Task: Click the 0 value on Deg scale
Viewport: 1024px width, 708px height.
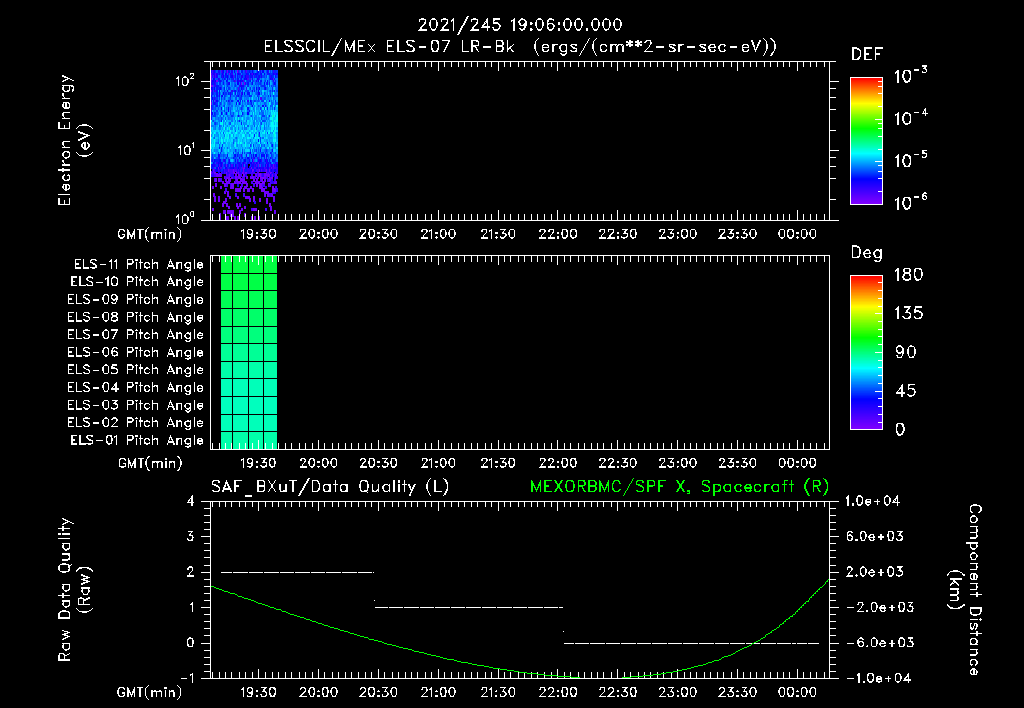Action: pyautogui.click(x=900, y=429)
